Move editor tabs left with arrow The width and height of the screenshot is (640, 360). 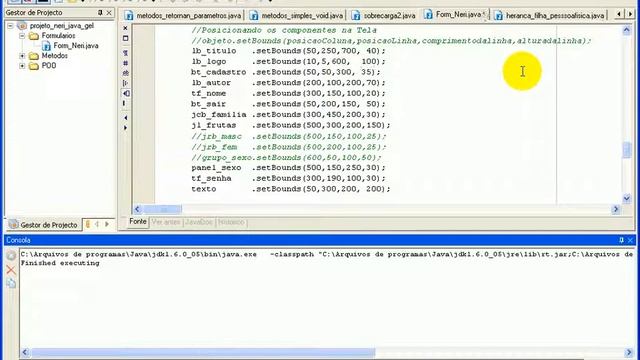619,14
